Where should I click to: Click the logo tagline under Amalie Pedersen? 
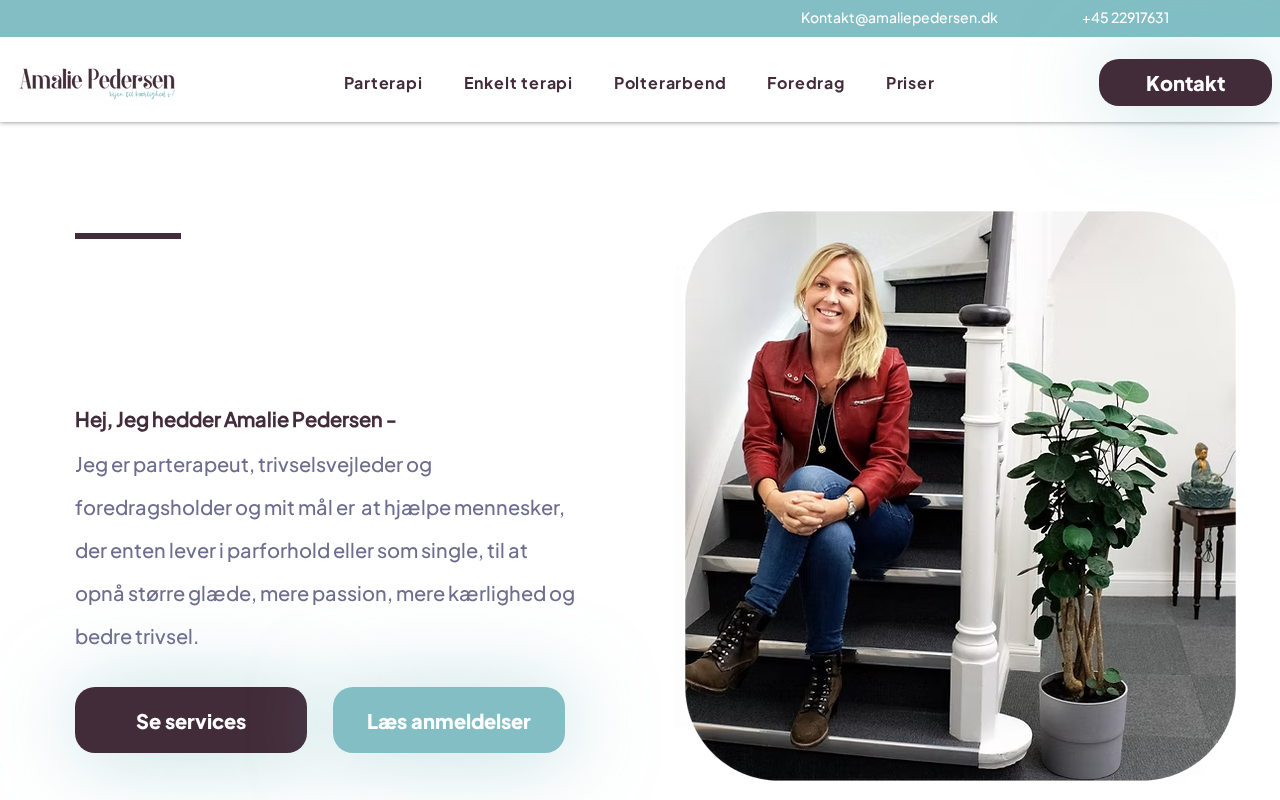141,94
